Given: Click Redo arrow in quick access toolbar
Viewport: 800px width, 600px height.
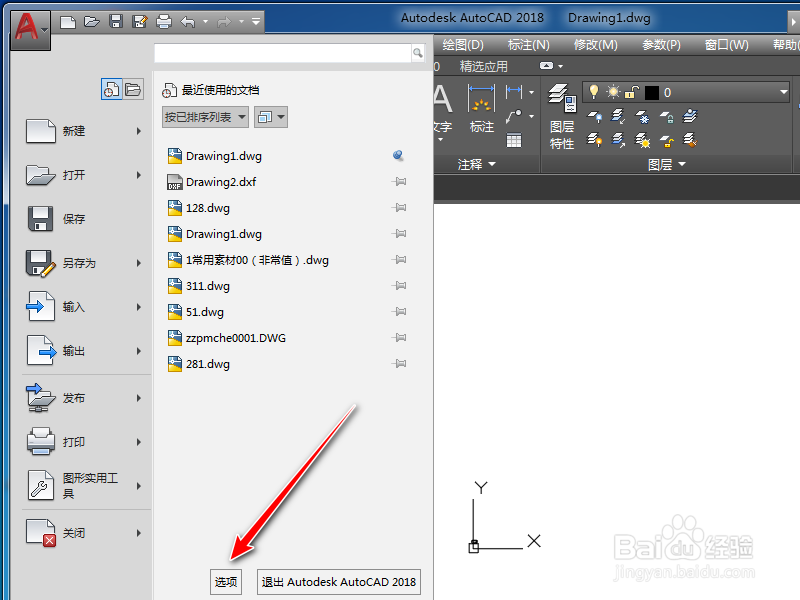Looking at the screenshot, I should tap(224, 22).
